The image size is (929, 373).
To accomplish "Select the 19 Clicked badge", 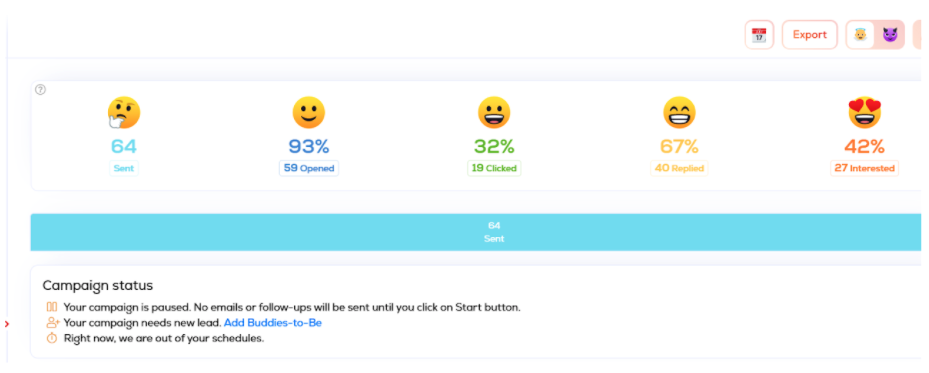I will tap(494, 168).
